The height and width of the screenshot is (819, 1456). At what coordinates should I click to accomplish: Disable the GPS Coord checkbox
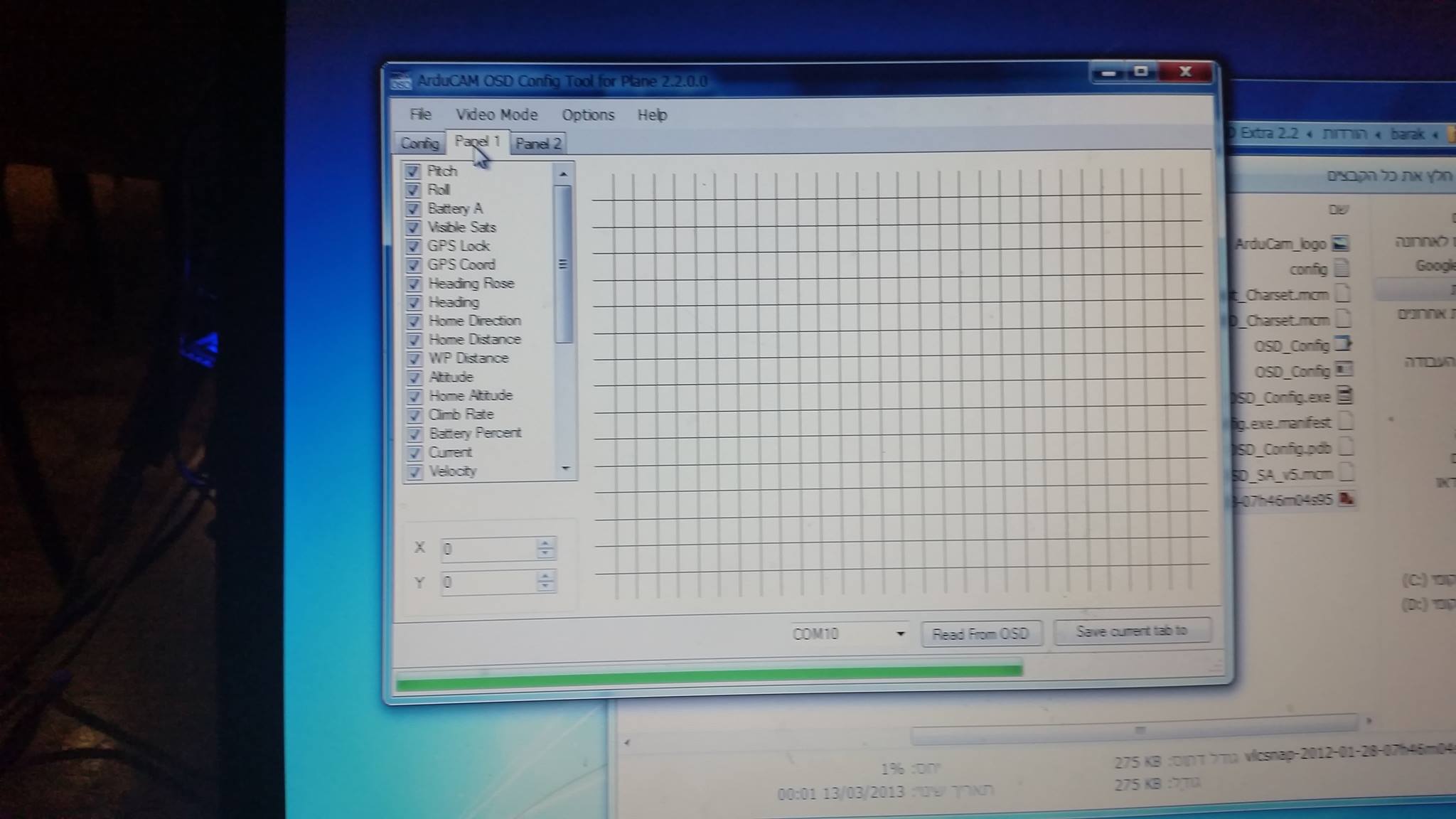point(413,264)
